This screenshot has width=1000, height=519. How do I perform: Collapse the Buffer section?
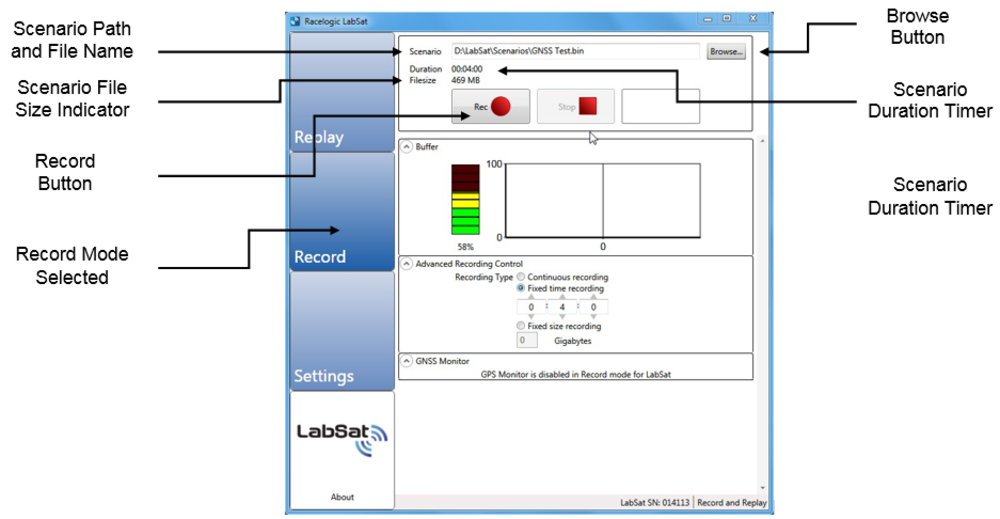click(407, 147)
